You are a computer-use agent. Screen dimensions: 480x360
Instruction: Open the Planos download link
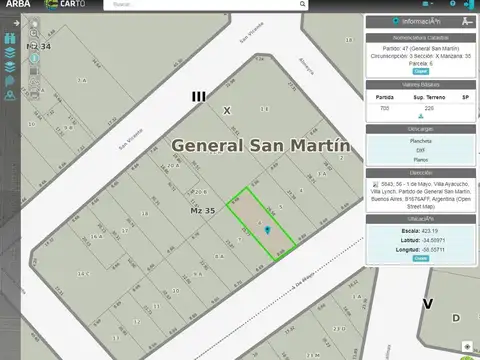click(421, 160)
